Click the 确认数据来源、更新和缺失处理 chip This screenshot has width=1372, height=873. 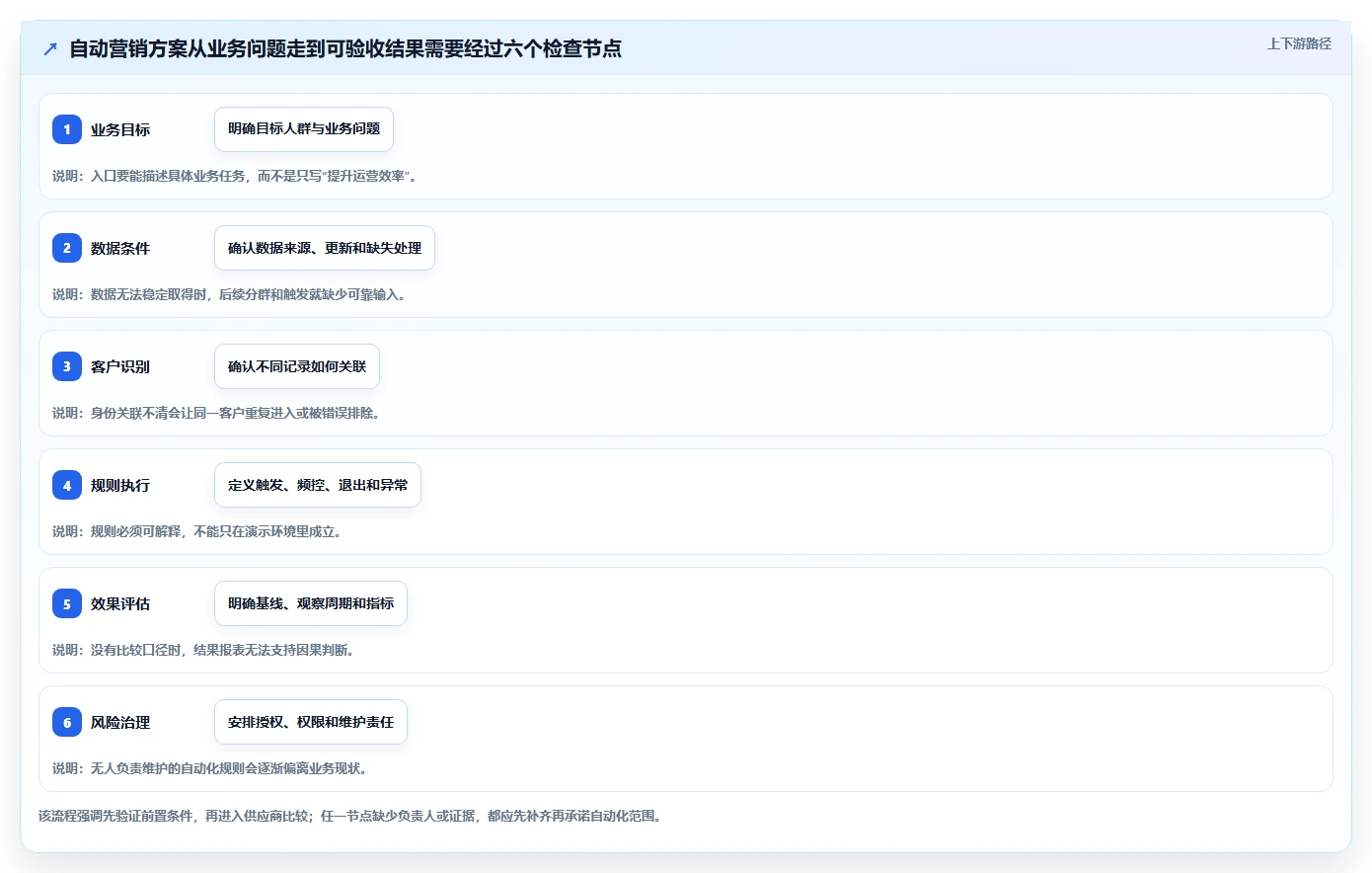325,248
